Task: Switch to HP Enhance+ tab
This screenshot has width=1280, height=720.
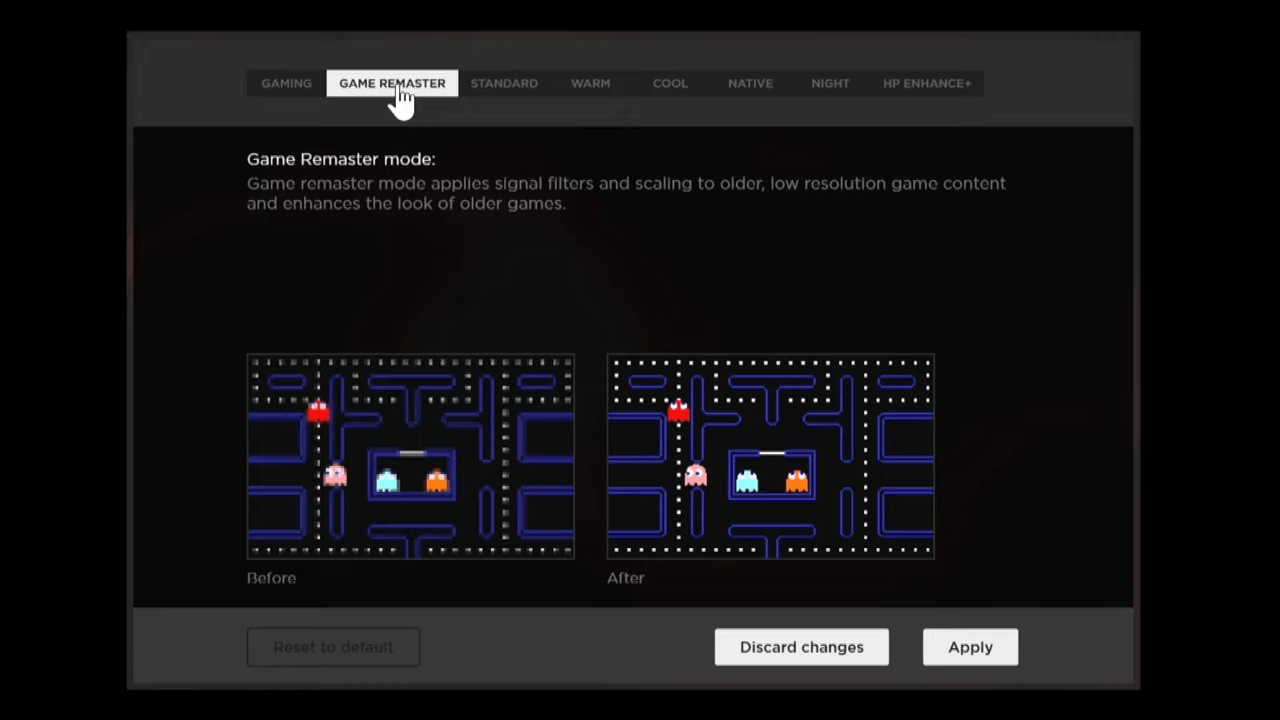Action: tap(927, 83)
